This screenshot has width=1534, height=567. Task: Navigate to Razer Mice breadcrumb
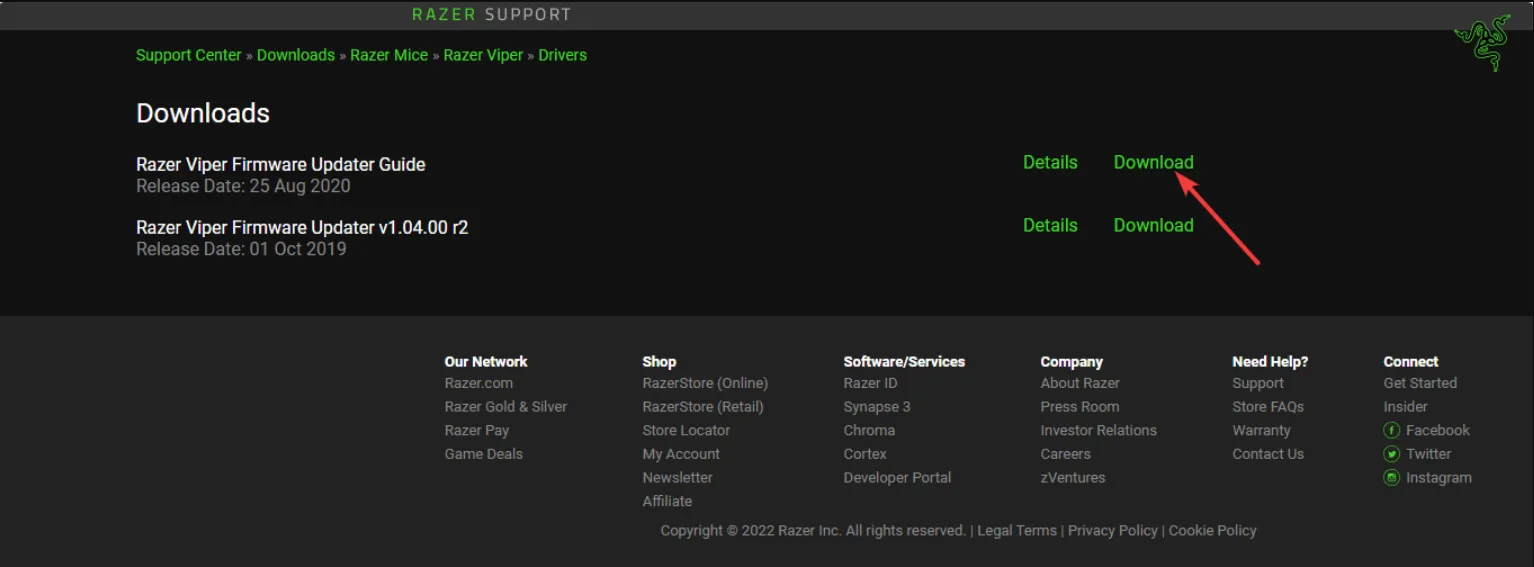coord(389,55)
